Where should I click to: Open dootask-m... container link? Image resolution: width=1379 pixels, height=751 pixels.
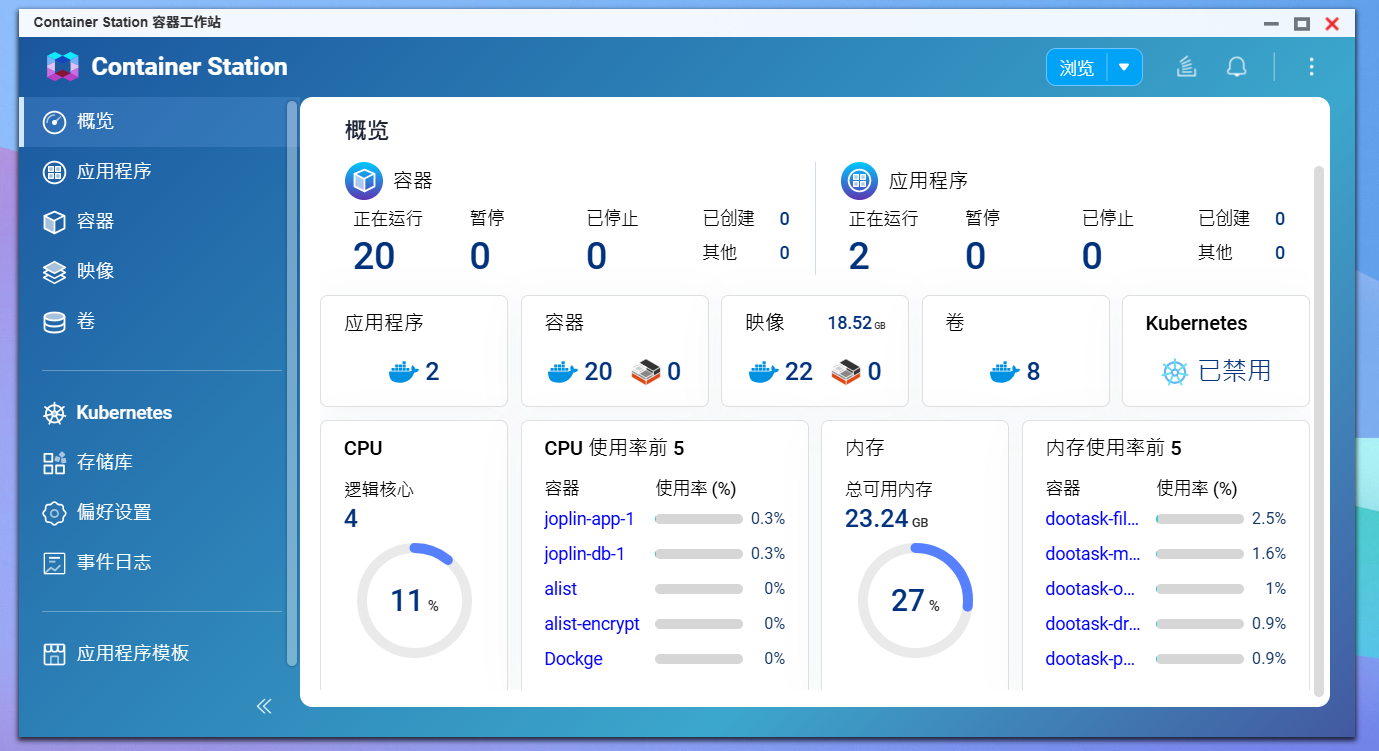(1092, 554)
